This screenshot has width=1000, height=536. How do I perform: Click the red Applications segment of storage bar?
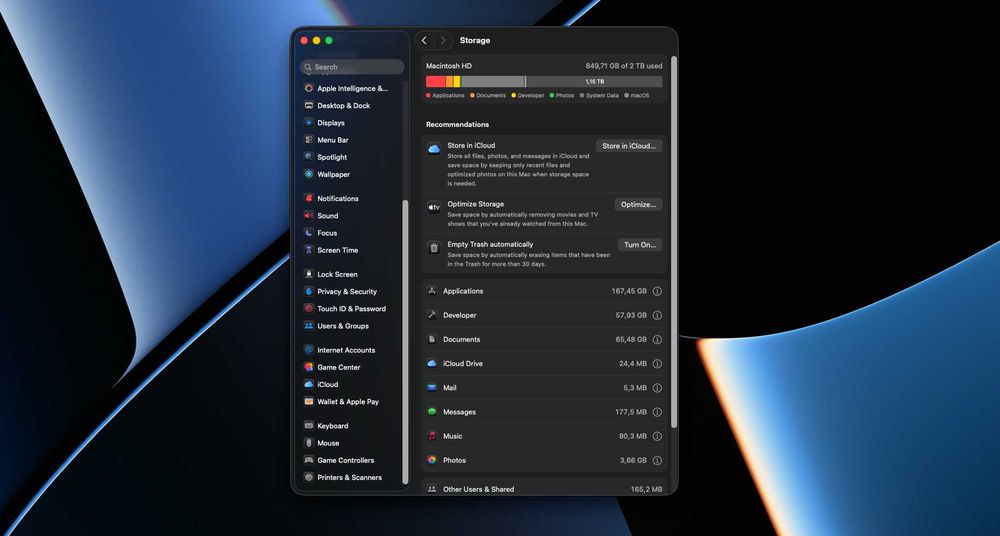[436, 82]
